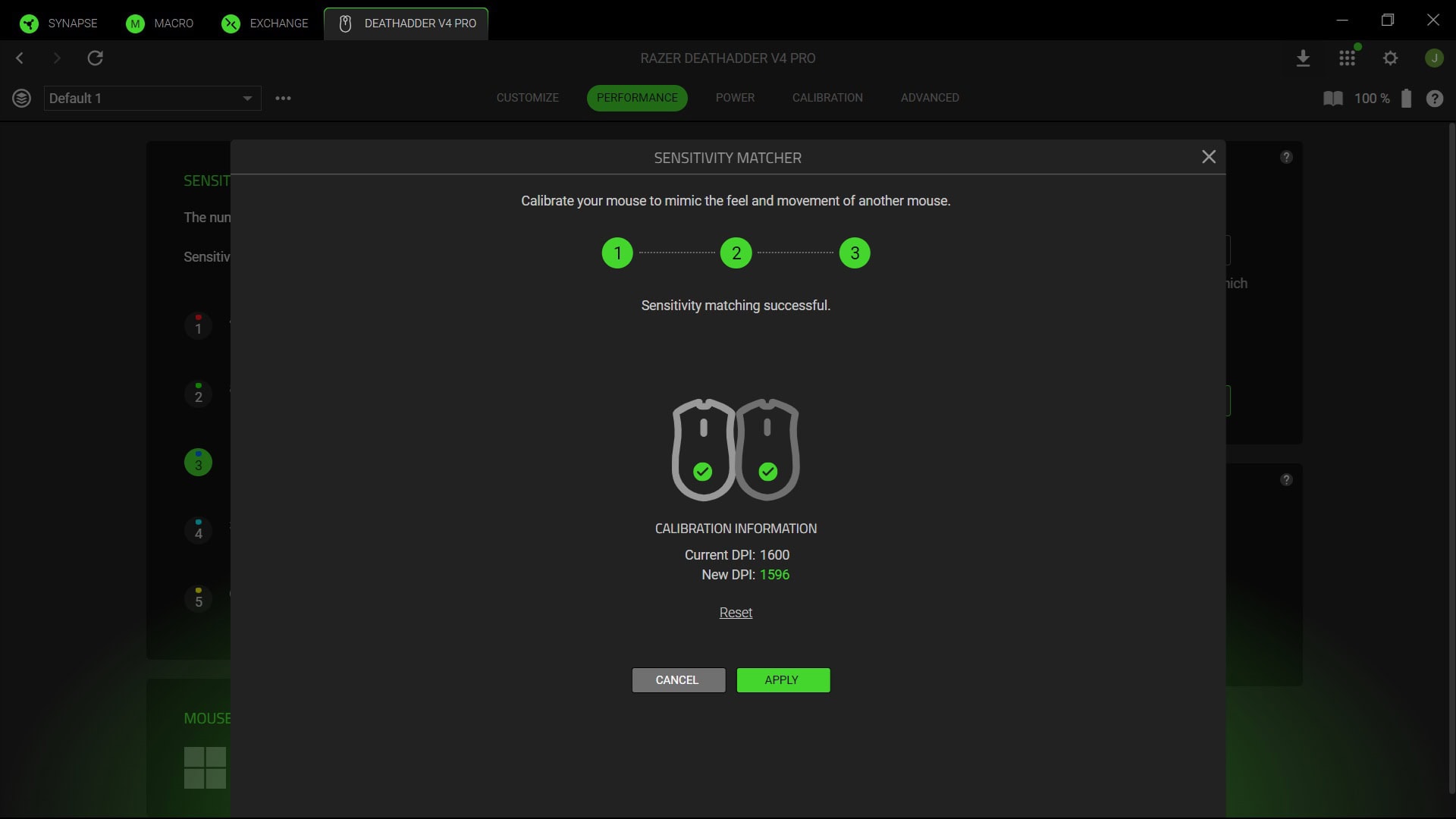Switch to the Performance section

(x=637, y=98)
